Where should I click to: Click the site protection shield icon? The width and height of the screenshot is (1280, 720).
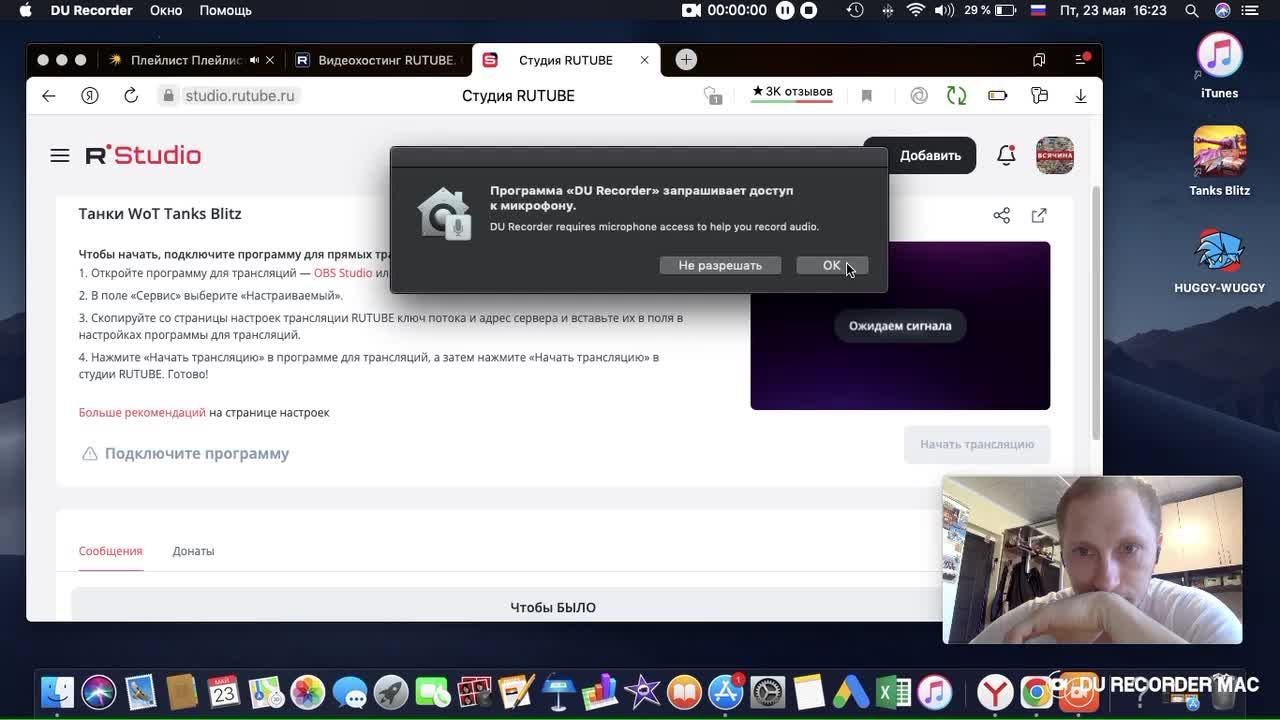[712, 96]
